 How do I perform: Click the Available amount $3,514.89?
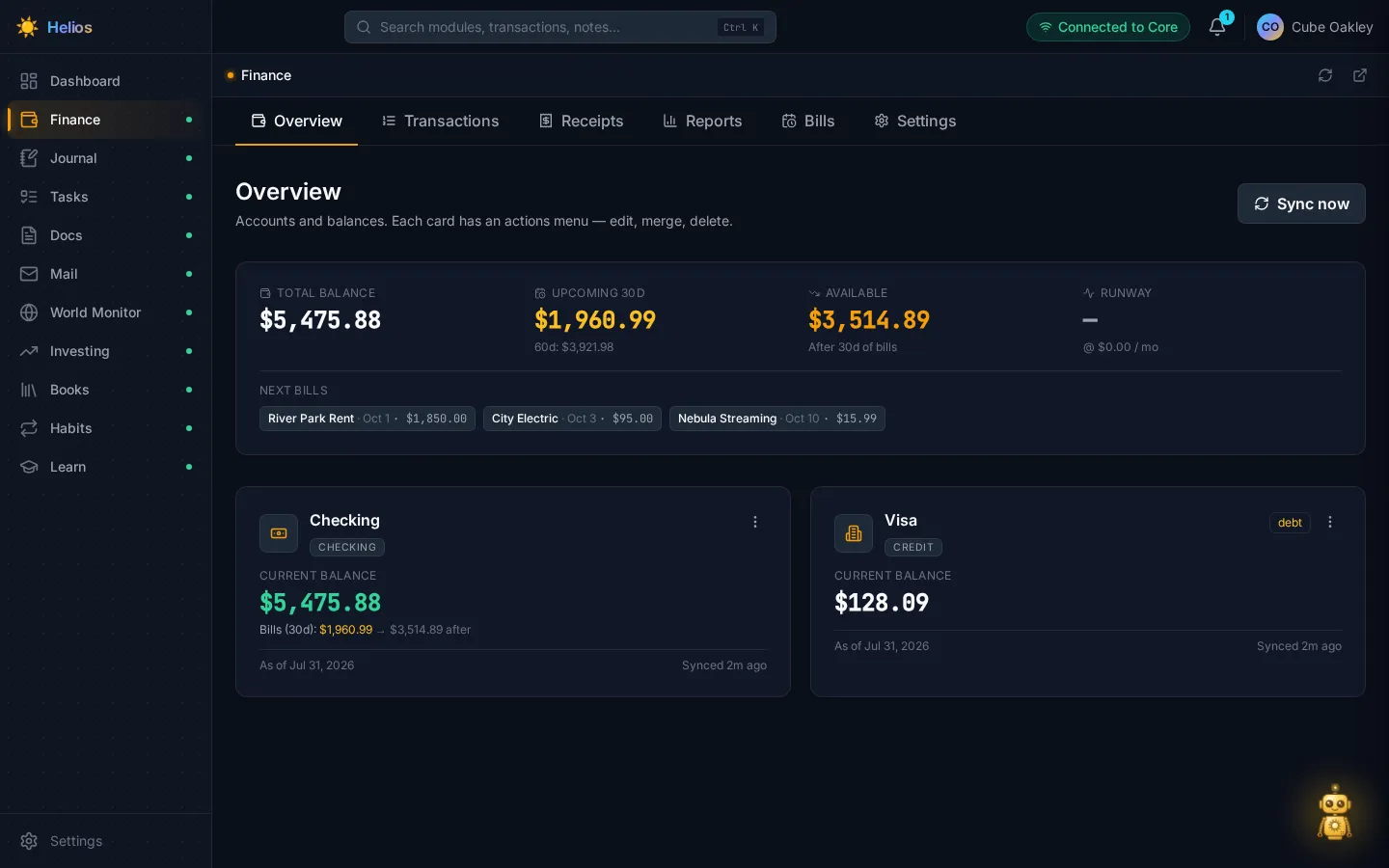(x=869, y=320)
